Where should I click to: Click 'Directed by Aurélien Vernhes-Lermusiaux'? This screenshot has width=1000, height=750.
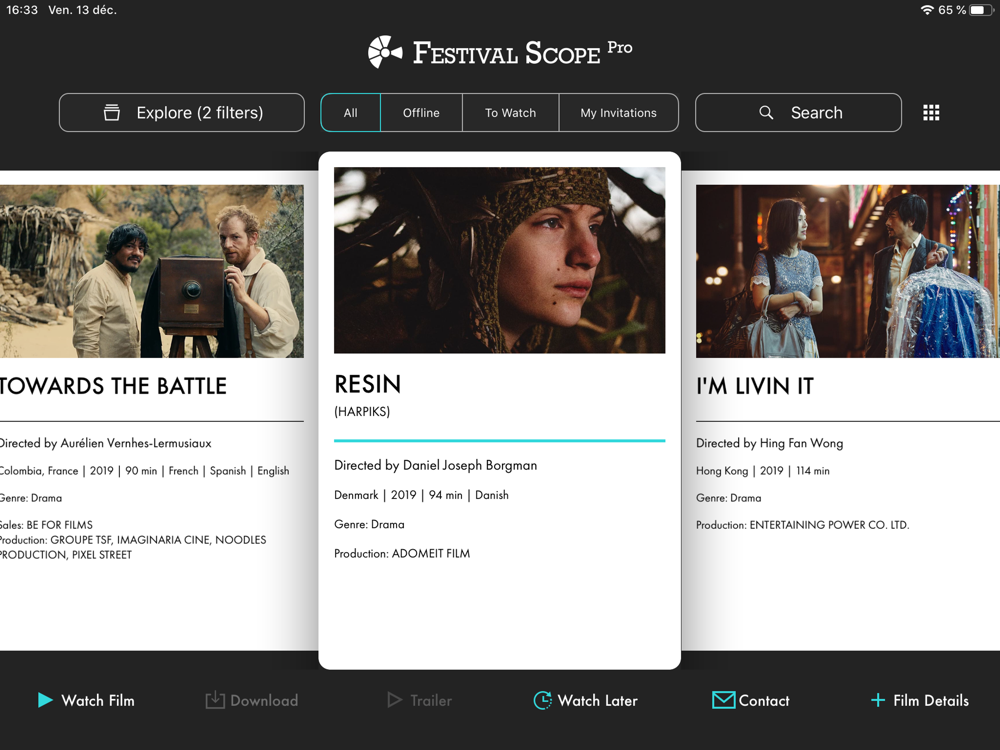coord(105,443)
